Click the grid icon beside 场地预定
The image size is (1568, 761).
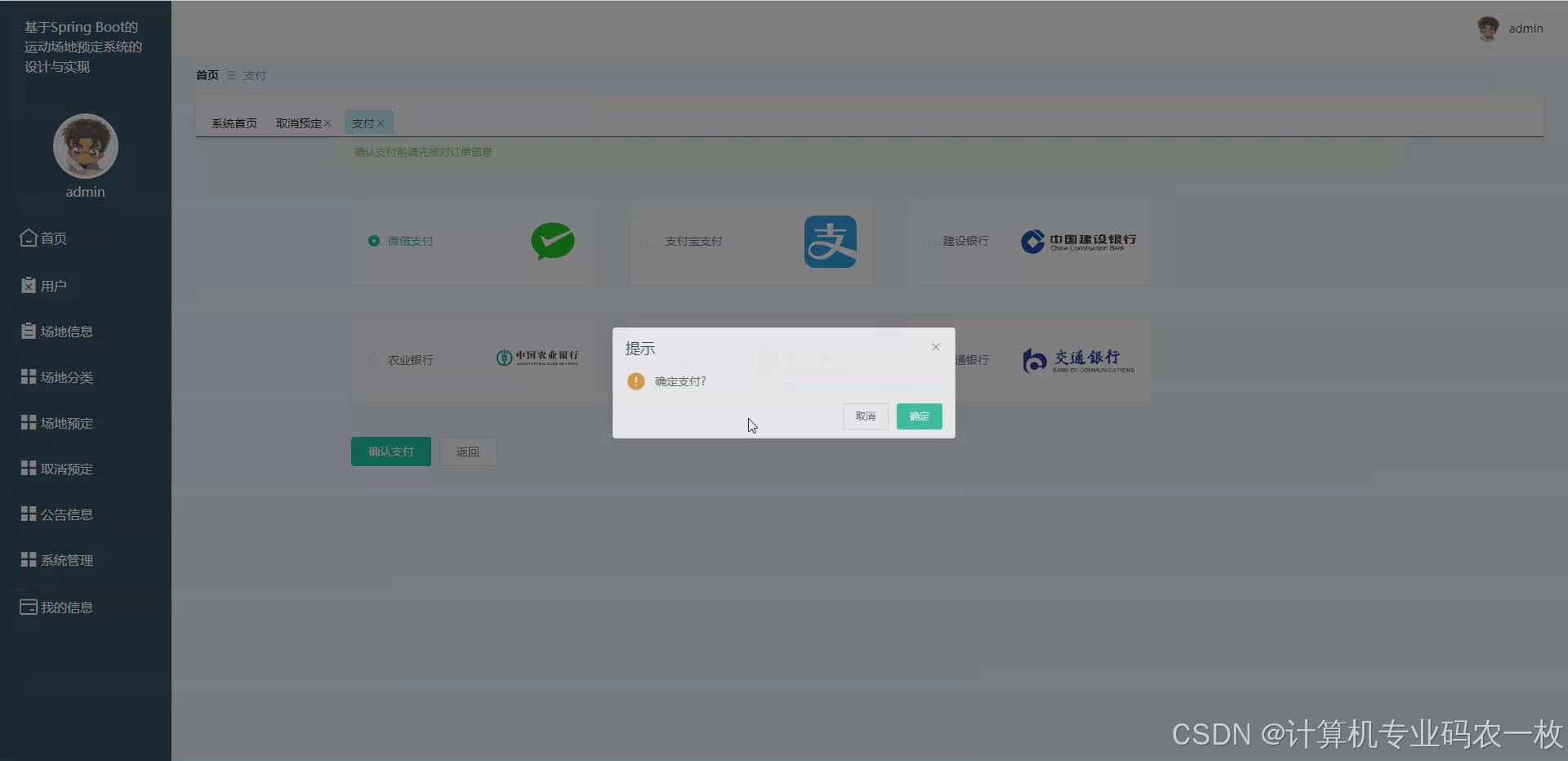tap(29, 422)
